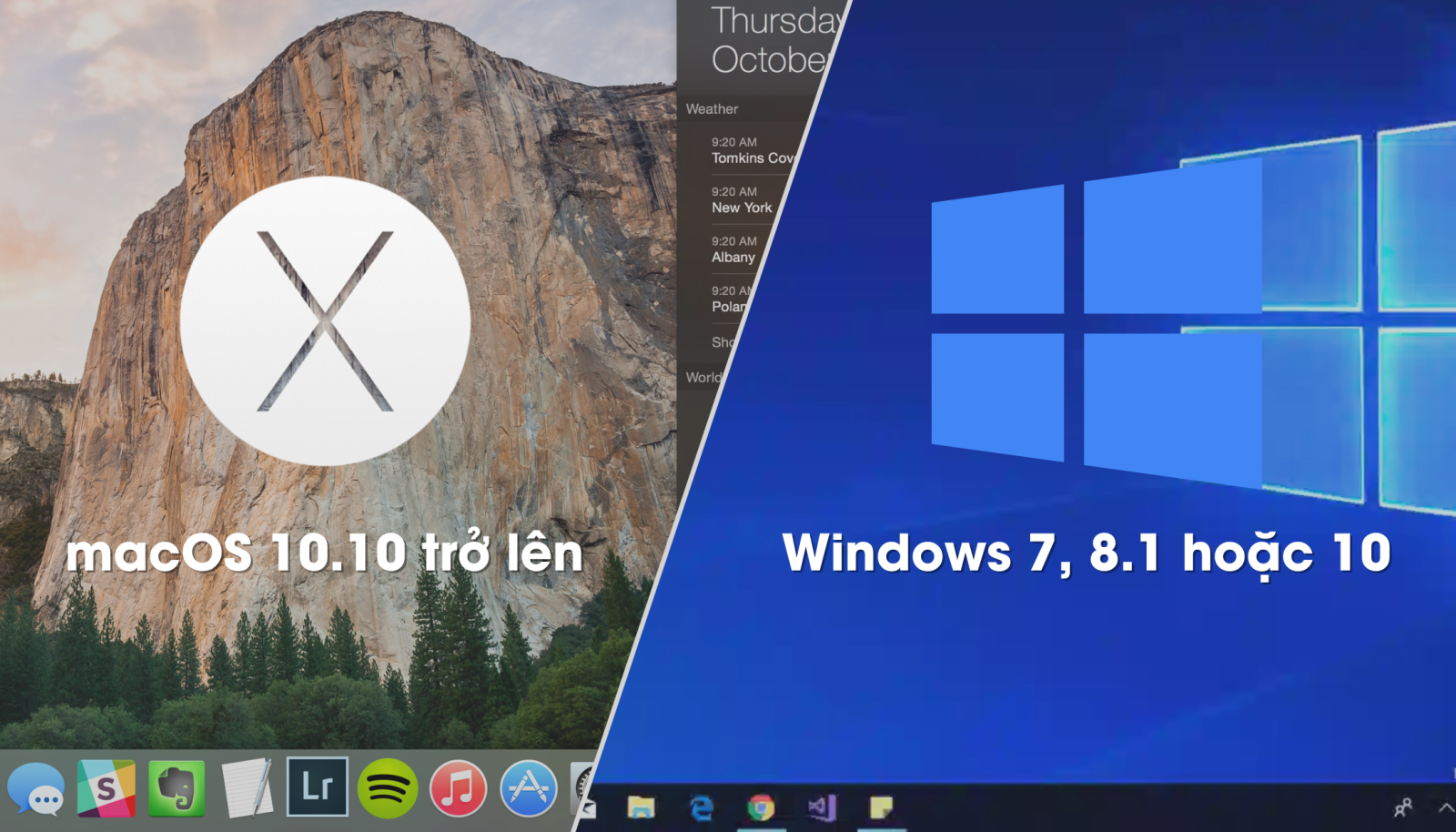Click the Weather widget header

[x=713, y=109]
